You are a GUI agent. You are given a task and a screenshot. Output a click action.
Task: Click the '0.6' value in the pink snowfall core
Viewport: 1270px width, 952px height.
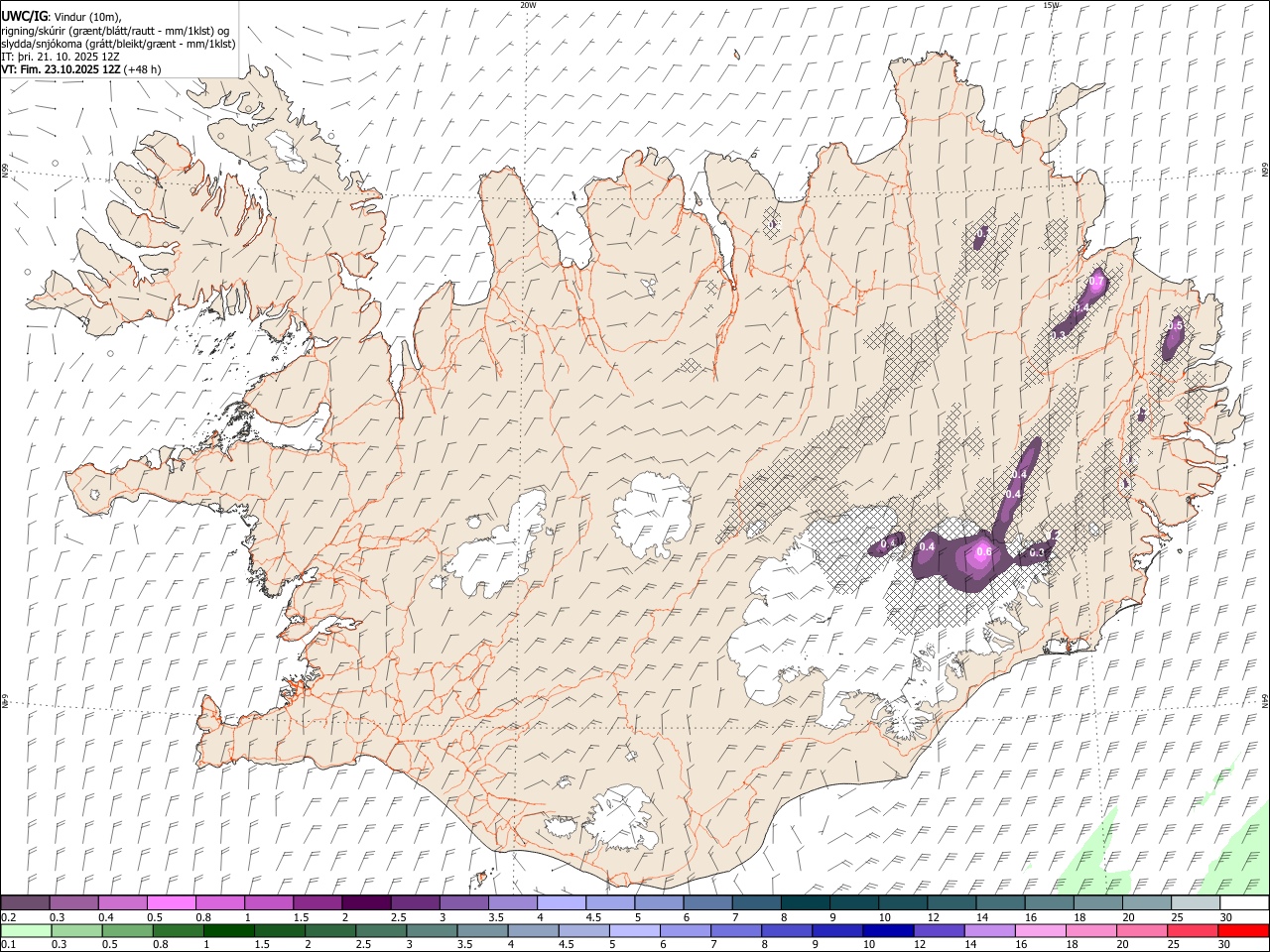(984, 552)
